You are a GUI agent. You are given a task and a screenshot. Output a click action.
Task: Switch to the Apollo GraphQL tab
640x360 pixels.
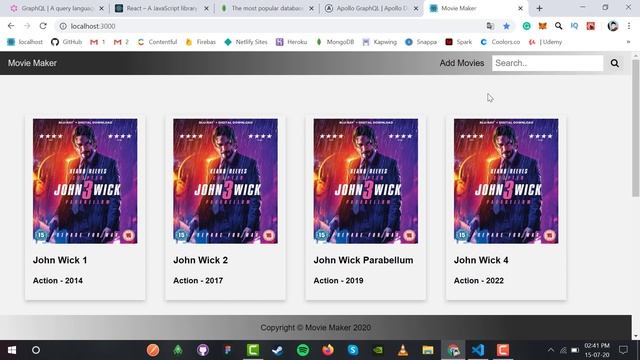tap(371, 8)
